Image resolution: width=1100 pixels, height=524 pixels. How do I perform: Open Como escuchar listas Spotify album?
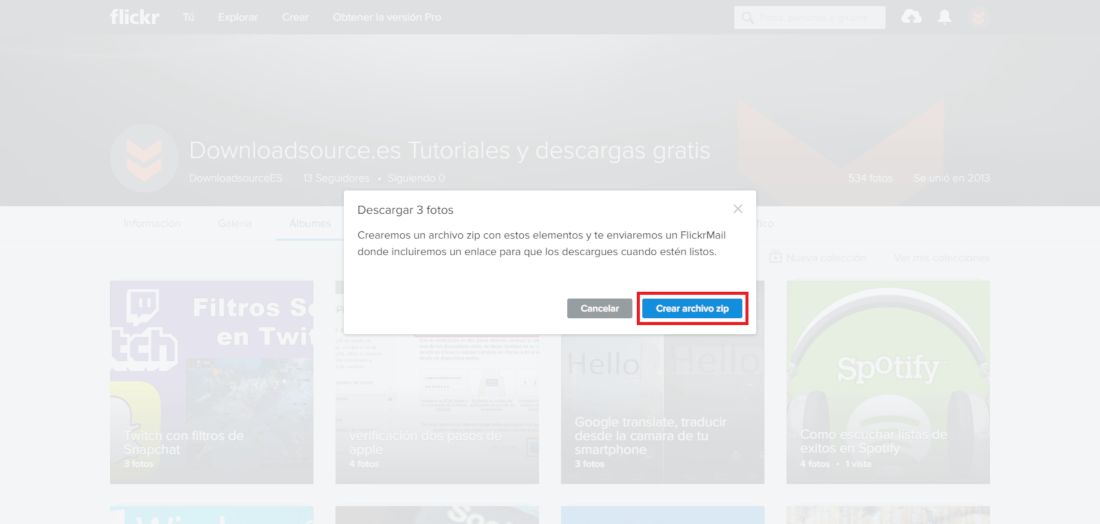tap(888, 382)
